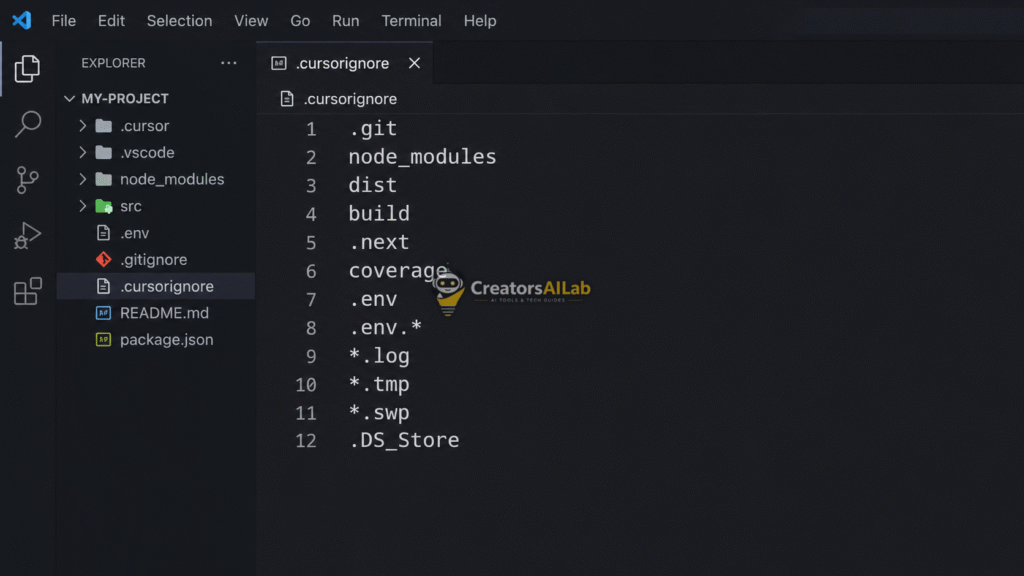The height and width of the screenshot is (576, 1024).
Task: Click the src folder name
Action: click(x=131, y=206)
